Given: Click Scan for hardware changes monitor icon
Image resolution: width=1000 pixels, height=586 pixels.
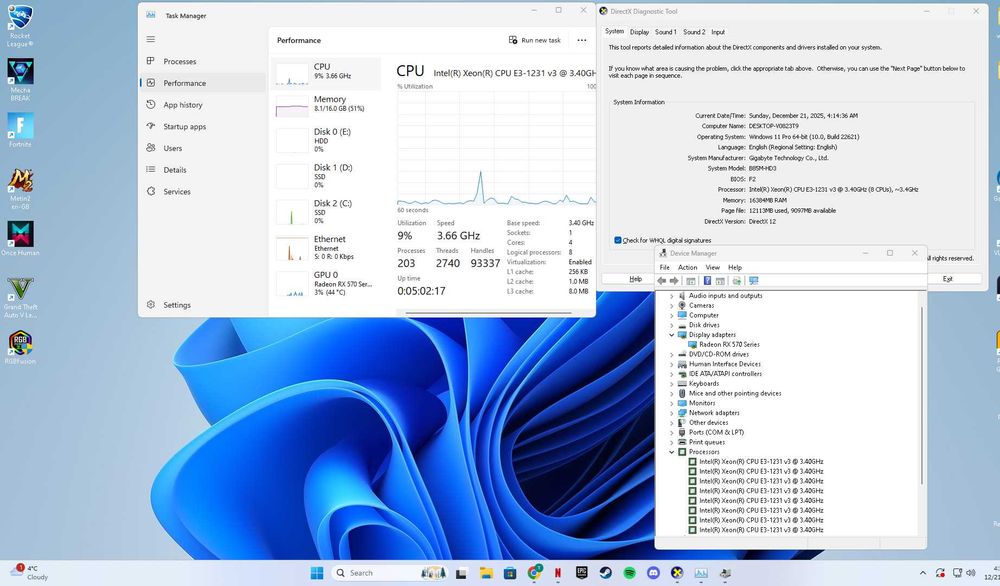Looking at the screenshot, I should (x=754, y=281).
